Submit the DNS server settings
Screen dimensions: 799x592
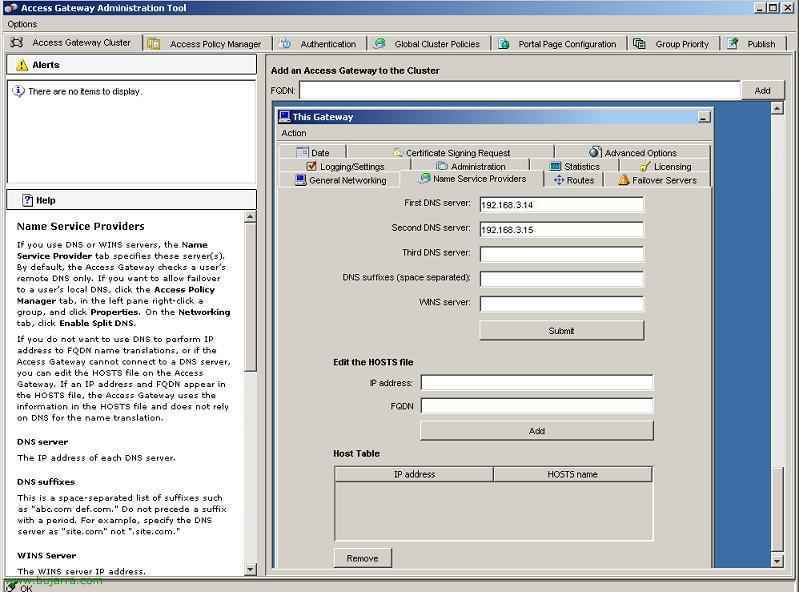coord(562,331)
